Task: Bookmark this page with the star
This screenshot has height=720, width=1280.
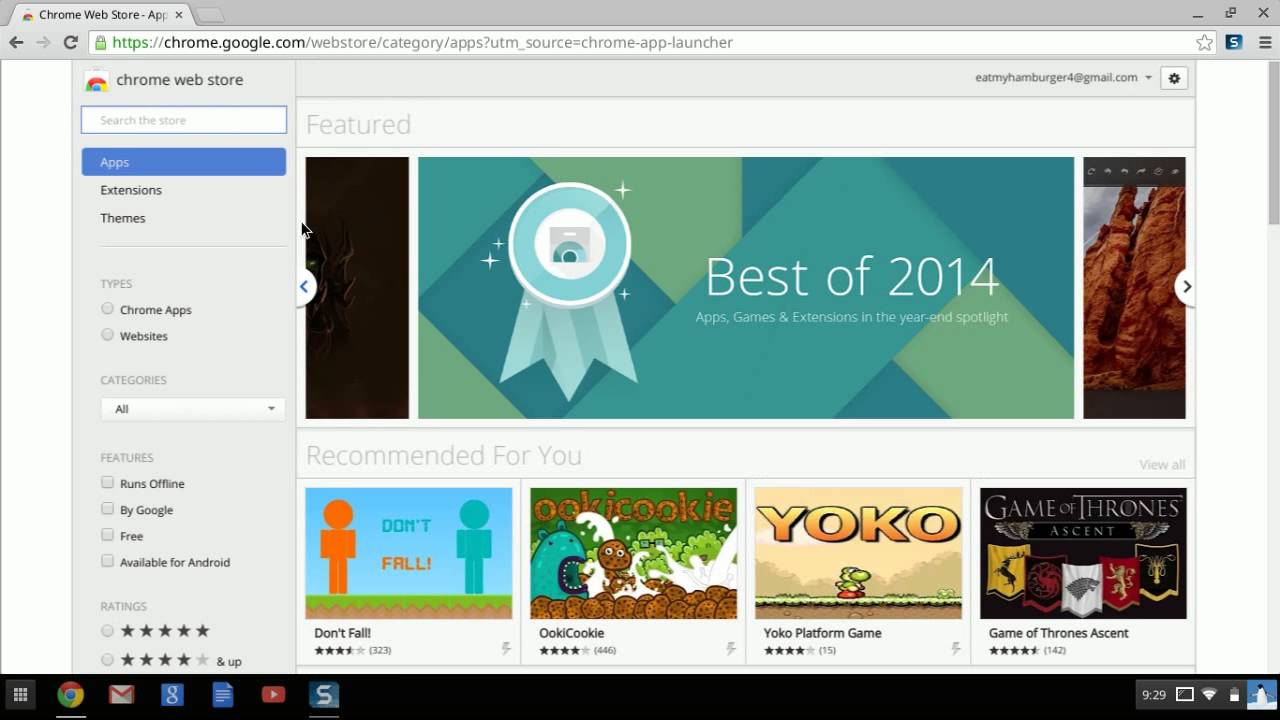Action: click(1204, 42)
